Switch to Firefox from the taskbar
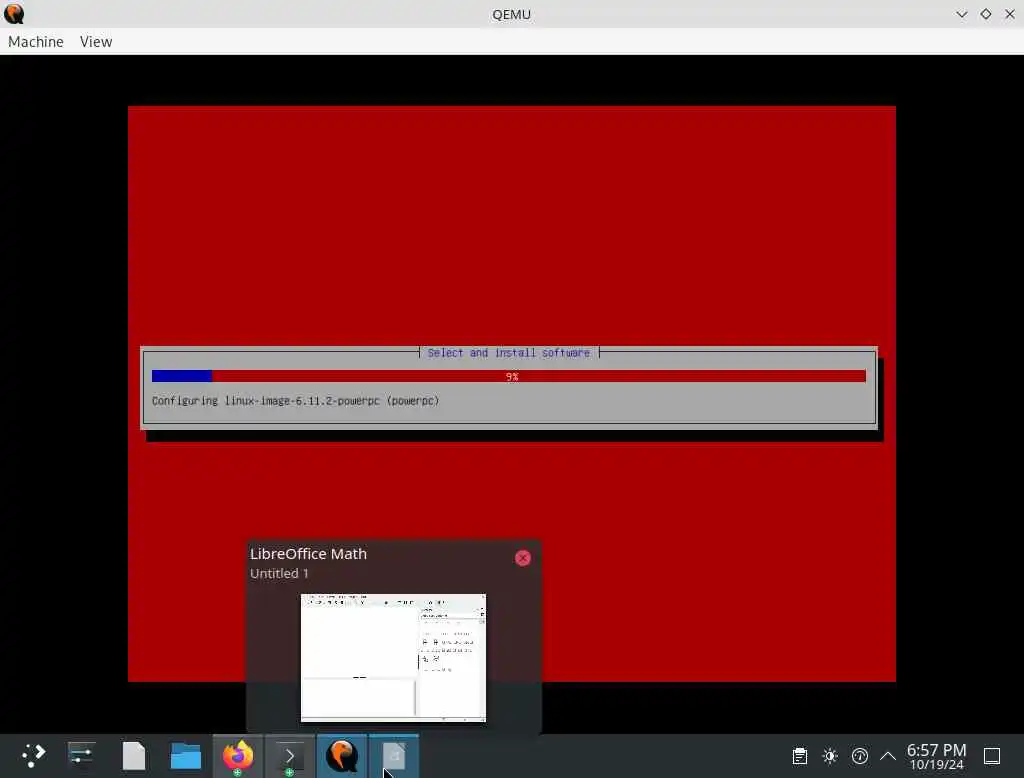 pyautogui.click(x=238, y=756)
